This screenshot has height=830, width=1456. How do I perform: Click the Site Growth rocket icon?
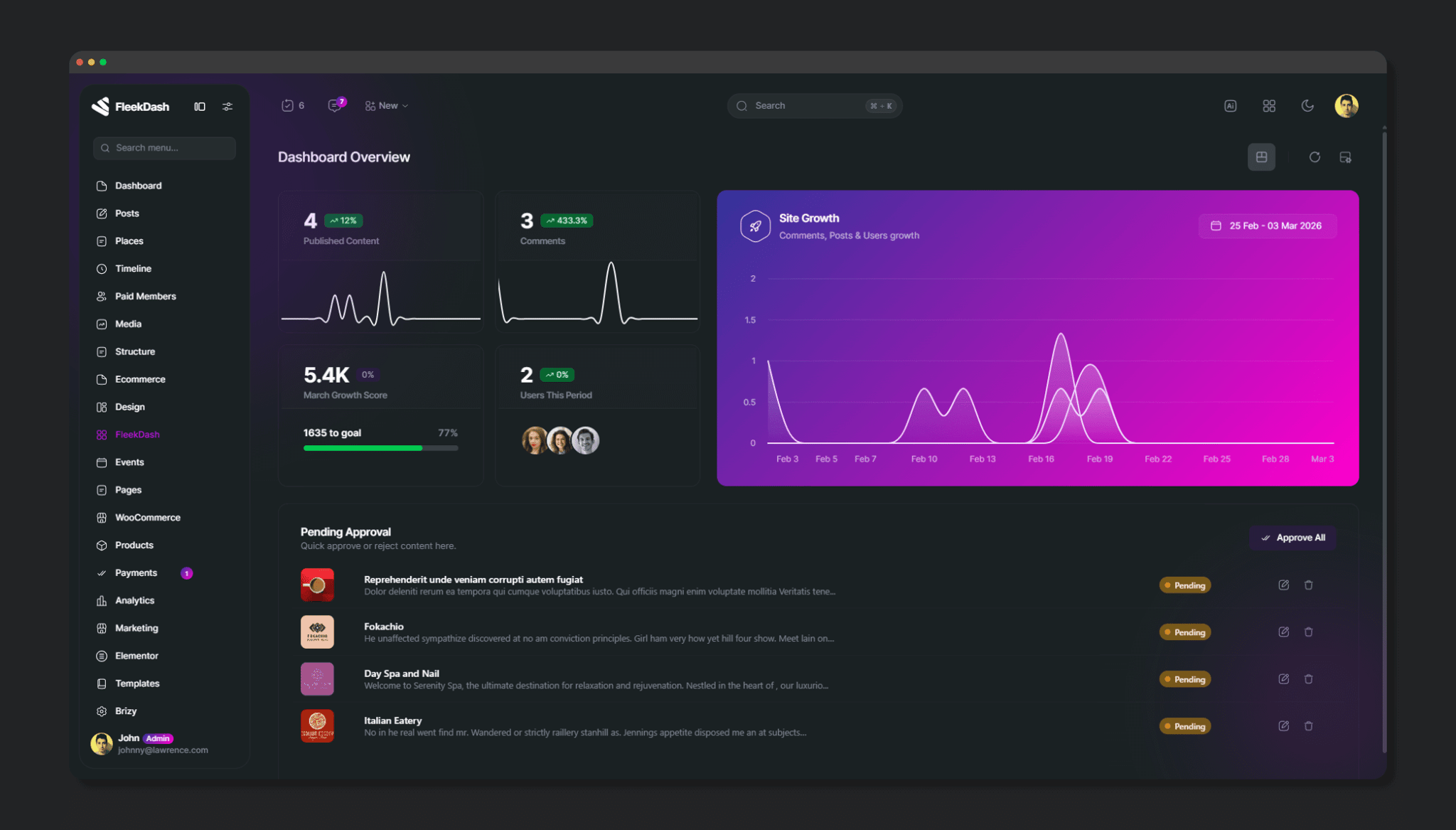pos(755,226)
